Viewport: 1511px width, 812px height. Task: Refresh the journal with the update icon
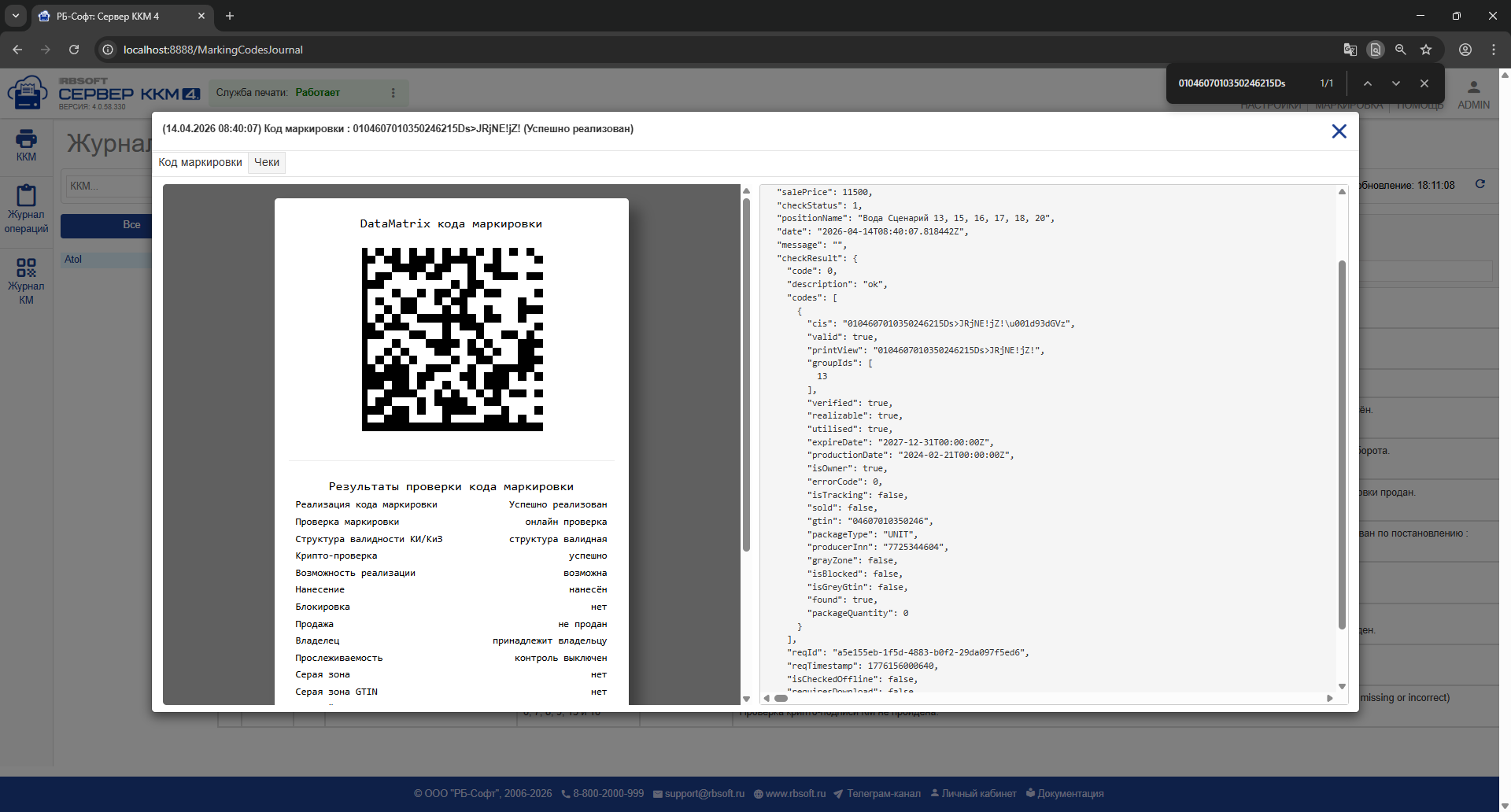pos(1480,184)
